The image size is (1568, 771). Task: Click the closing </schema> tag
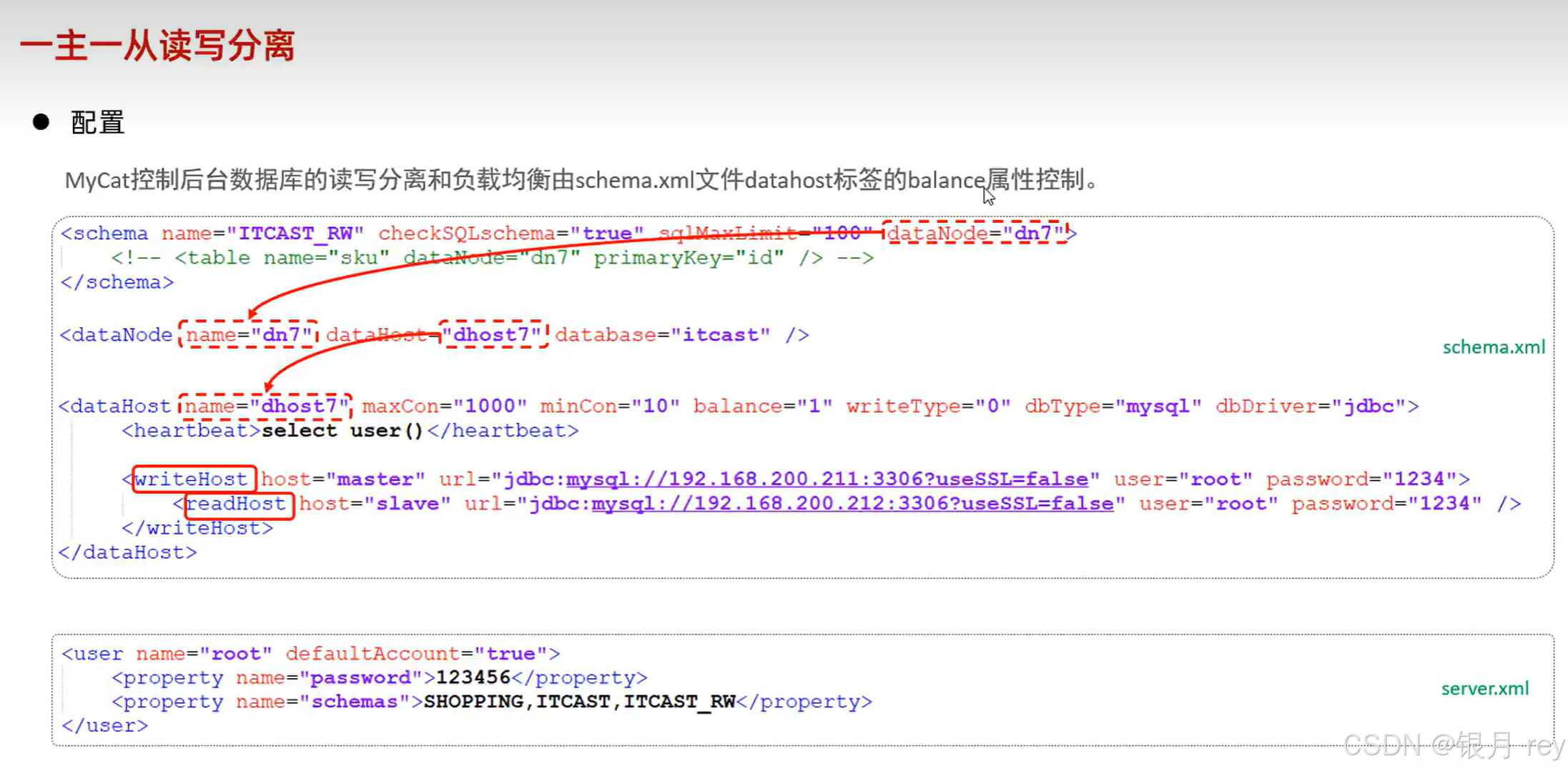pos(117,282)
